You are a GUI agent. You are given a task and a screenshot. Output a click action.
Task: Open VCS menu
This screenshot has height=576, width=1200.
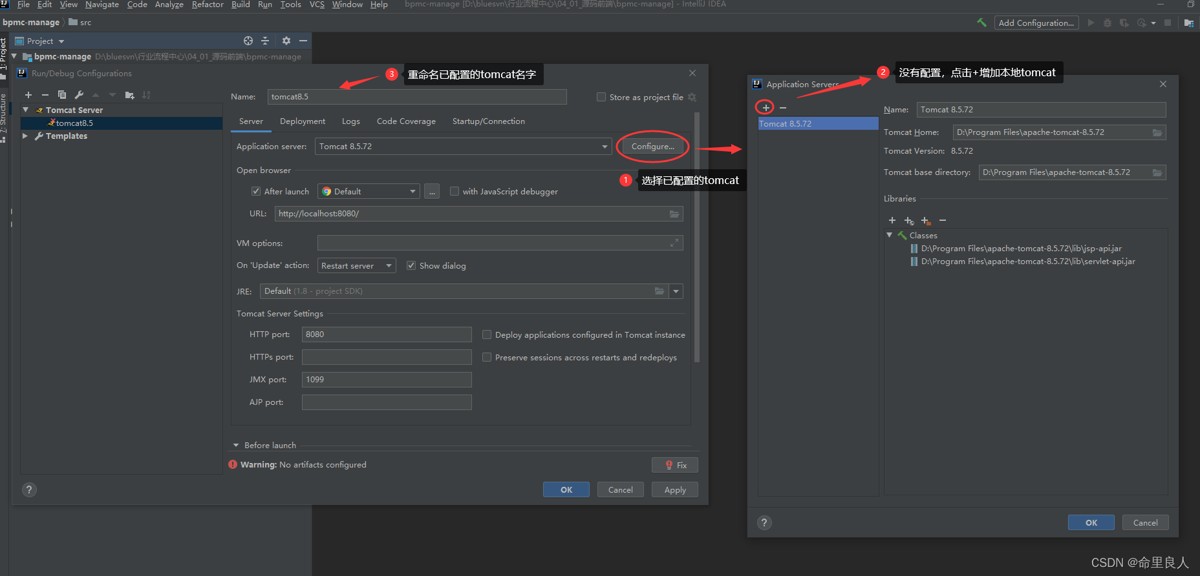317,5
